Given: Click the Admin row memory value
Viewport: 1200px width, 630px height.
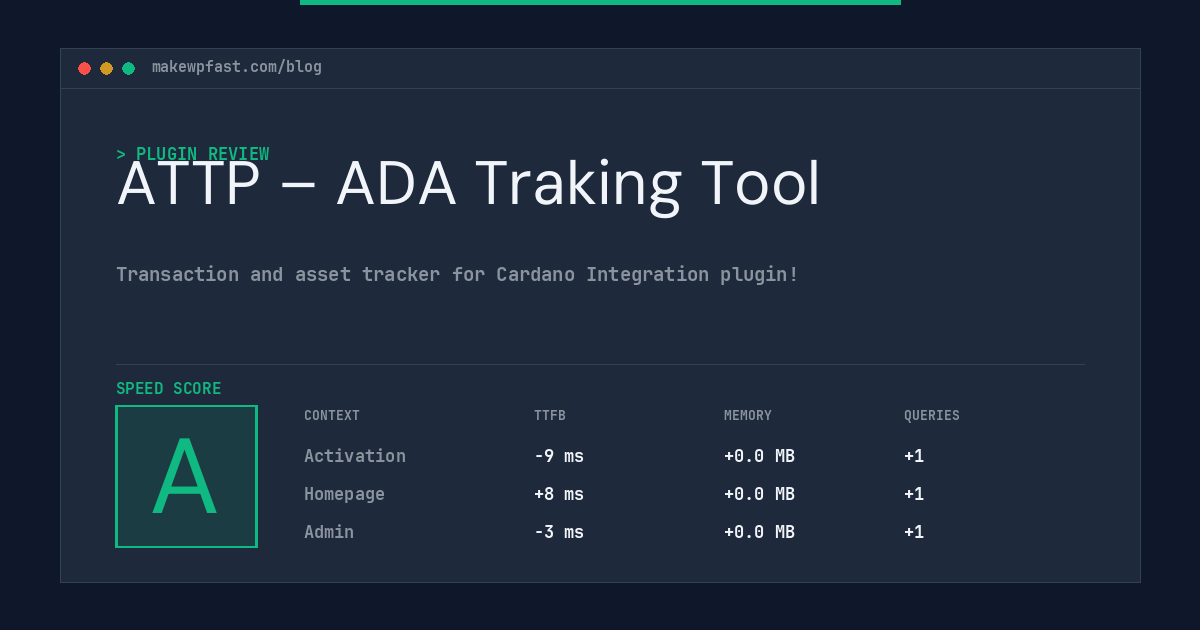Looking at the screenshot, I should [x=759, y=532].
